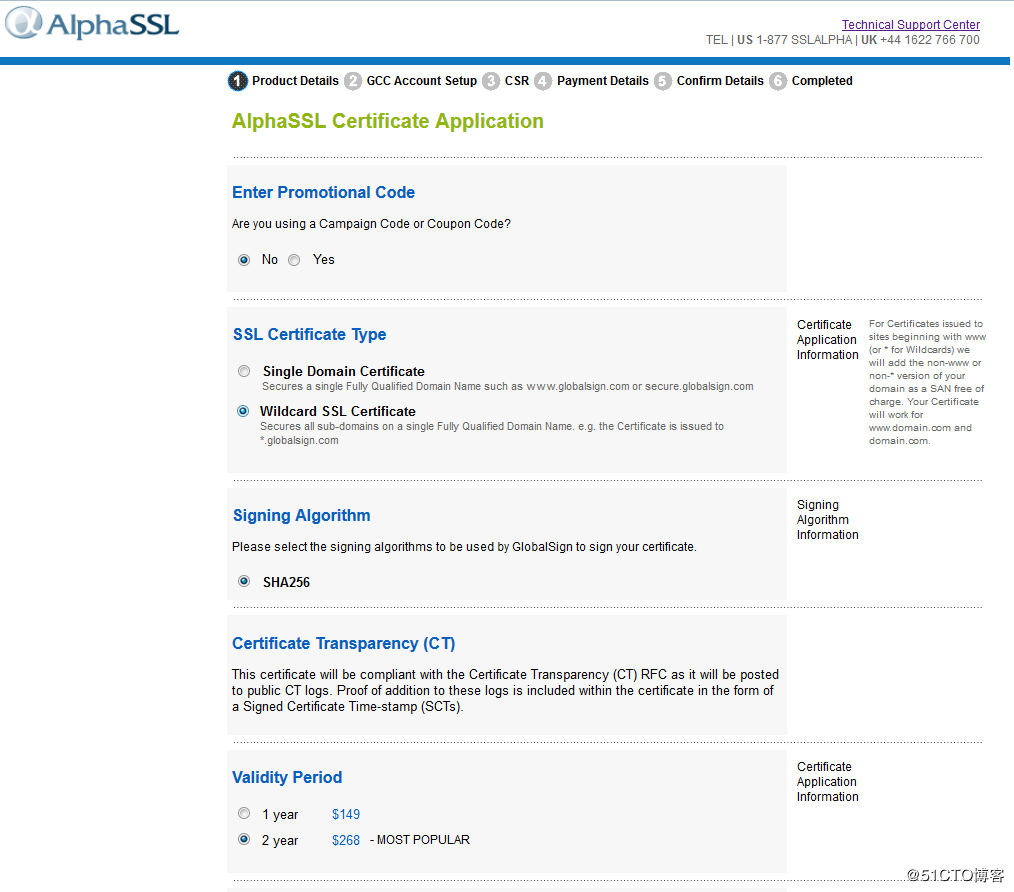Image resolution: width=1014 pixels, height=892 pixels.
Task: Click the Campaign Code or Coupon Code question
Action: (371, 224)
